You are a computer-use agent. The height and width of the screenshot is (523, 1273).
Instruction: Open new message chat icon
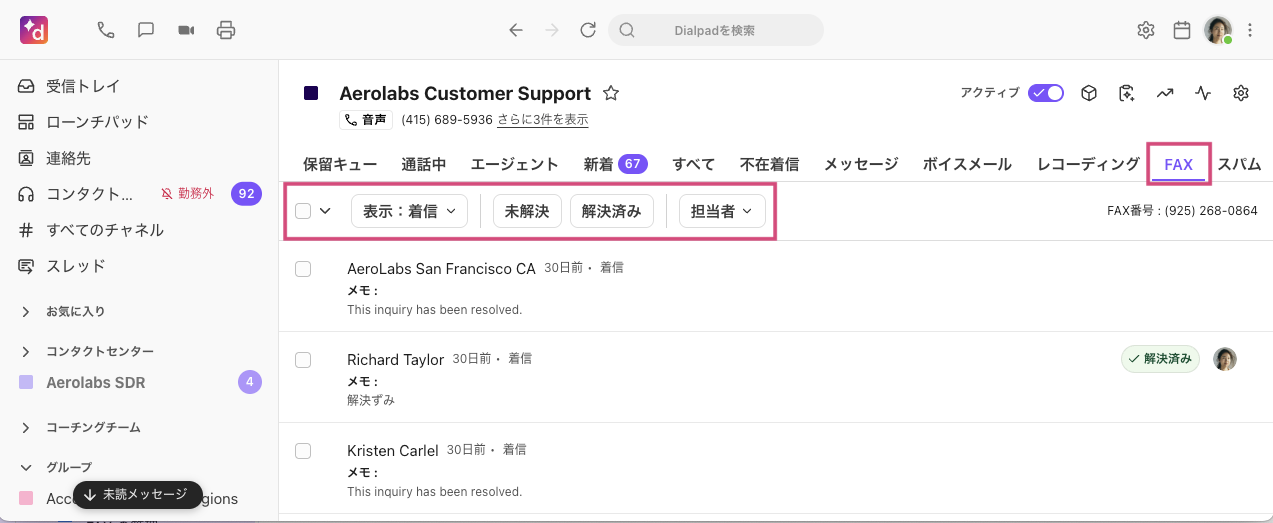[146, 30]
